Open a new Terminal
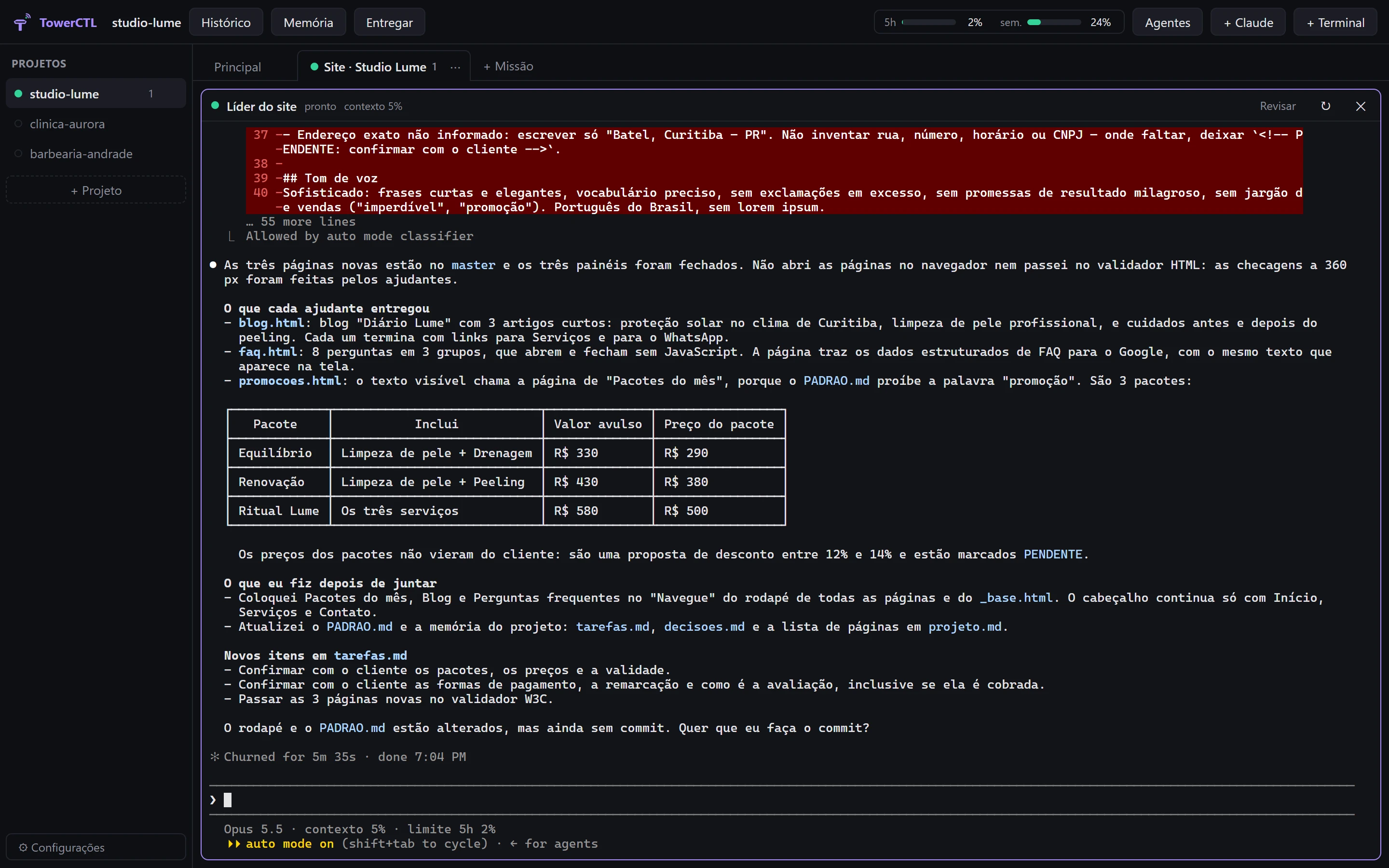The width and height of the screenshot is (1389, 868). (1335, 22)
